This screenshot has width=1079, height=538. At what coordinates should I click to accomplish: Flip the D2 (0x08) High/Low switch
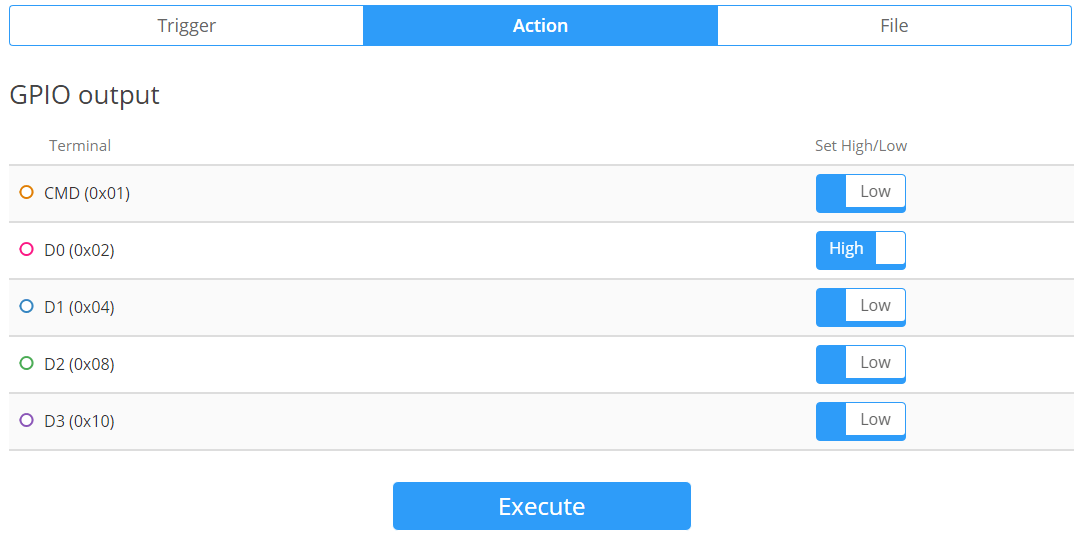point(860,364)
